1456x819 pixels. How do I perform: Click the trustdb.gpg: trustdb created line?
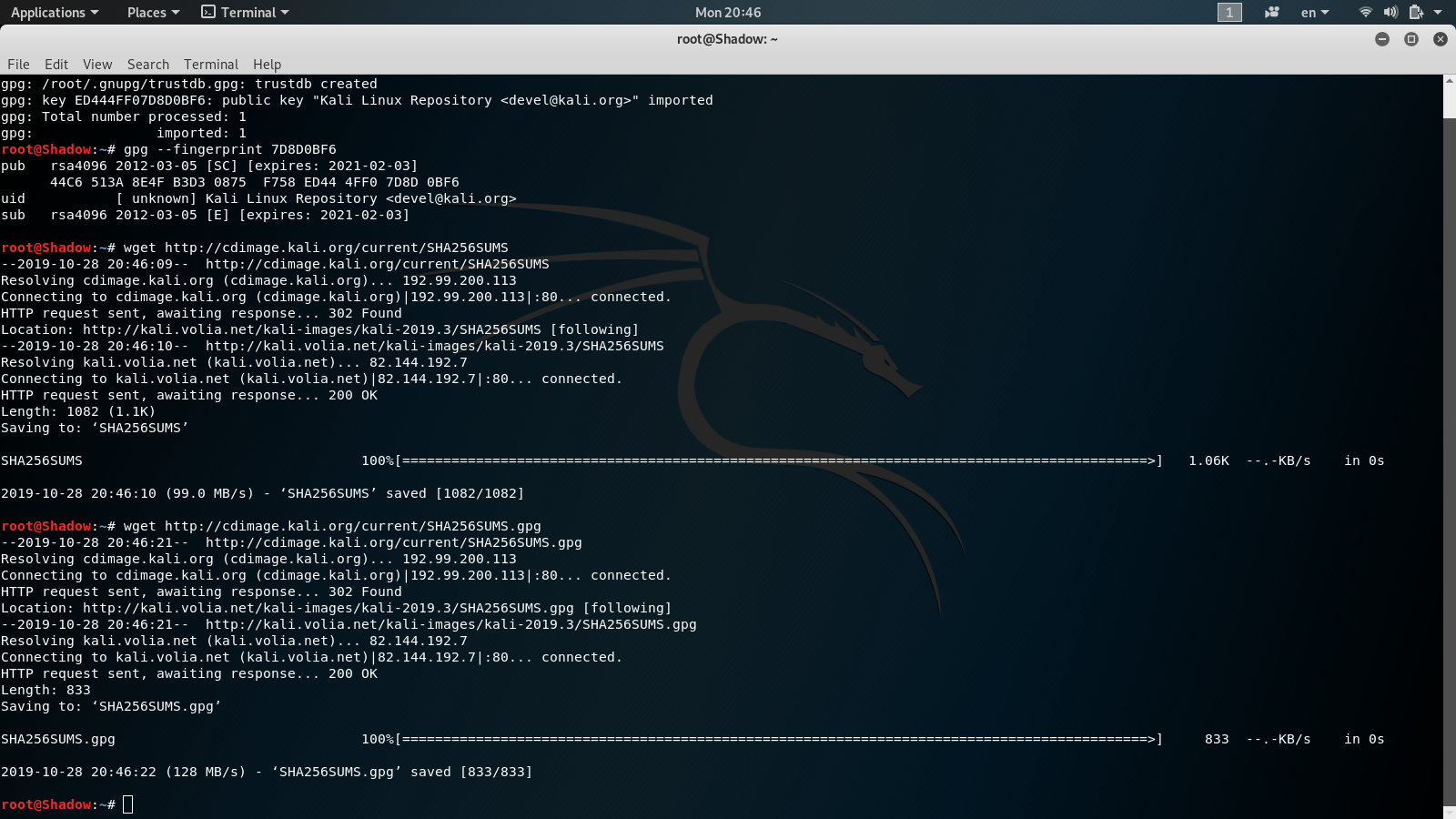(189, 84)
